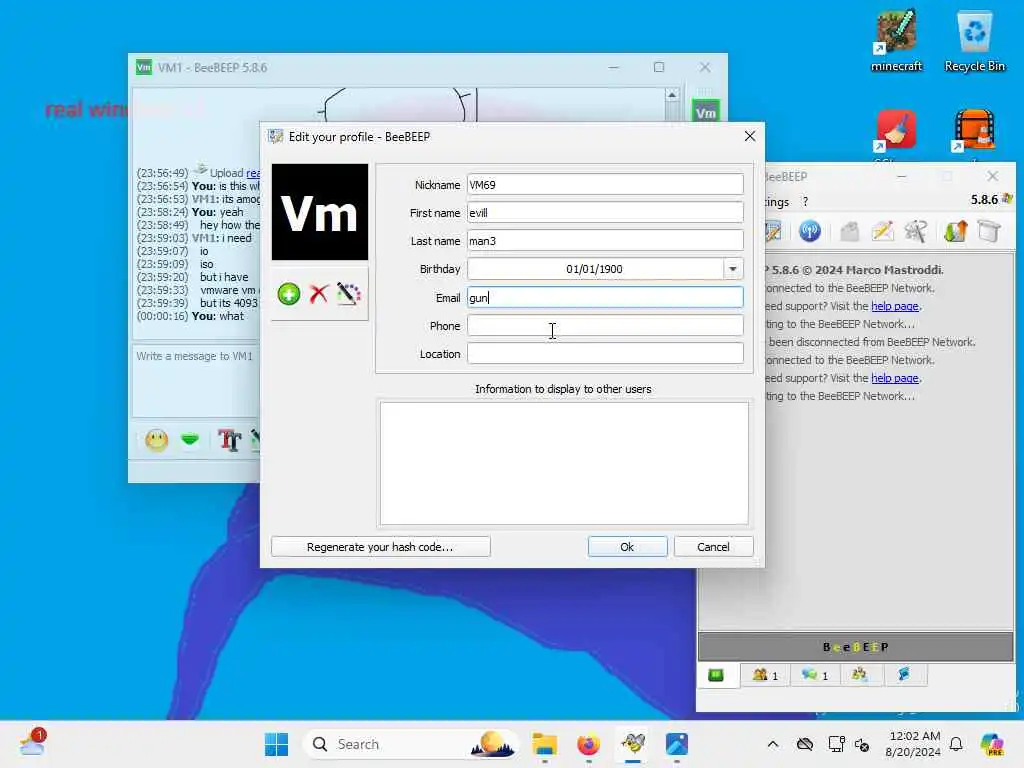Open the Settings menu in BeeBEEP main window
Viewport: 1024px width, 768px height.
click(777, 202)
